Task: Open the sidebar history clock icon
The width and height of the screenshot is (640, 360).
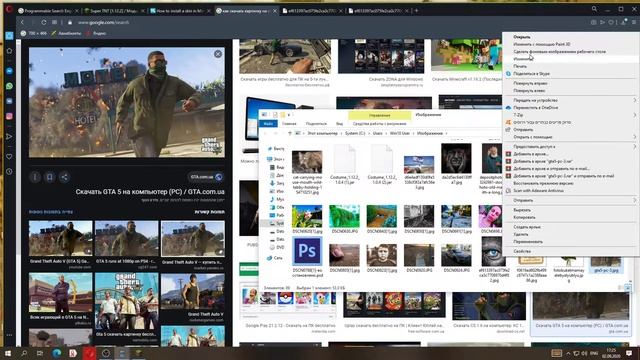Action: (9, 172)
